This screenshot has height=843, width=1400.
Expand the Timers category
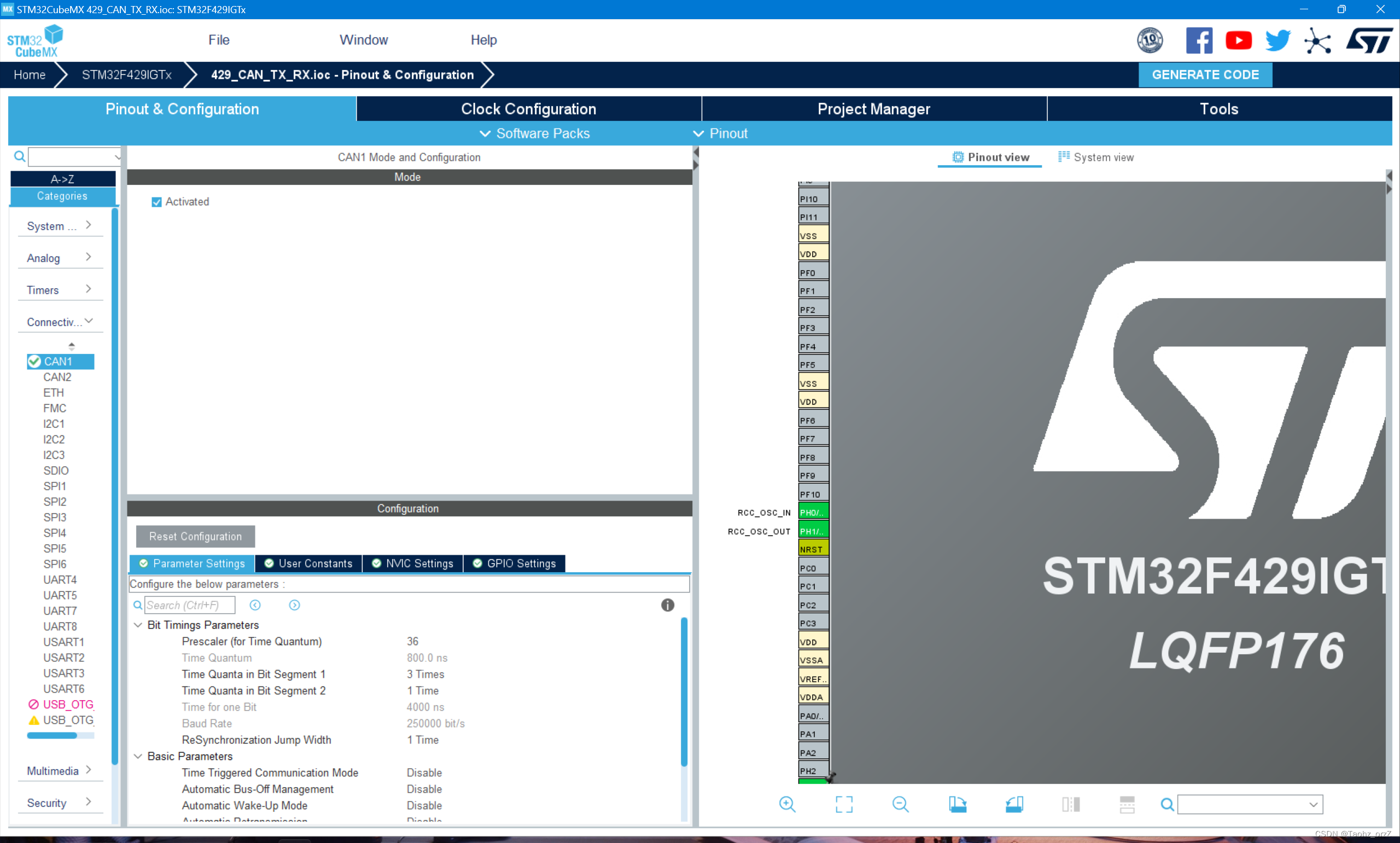tap(59, 290)
